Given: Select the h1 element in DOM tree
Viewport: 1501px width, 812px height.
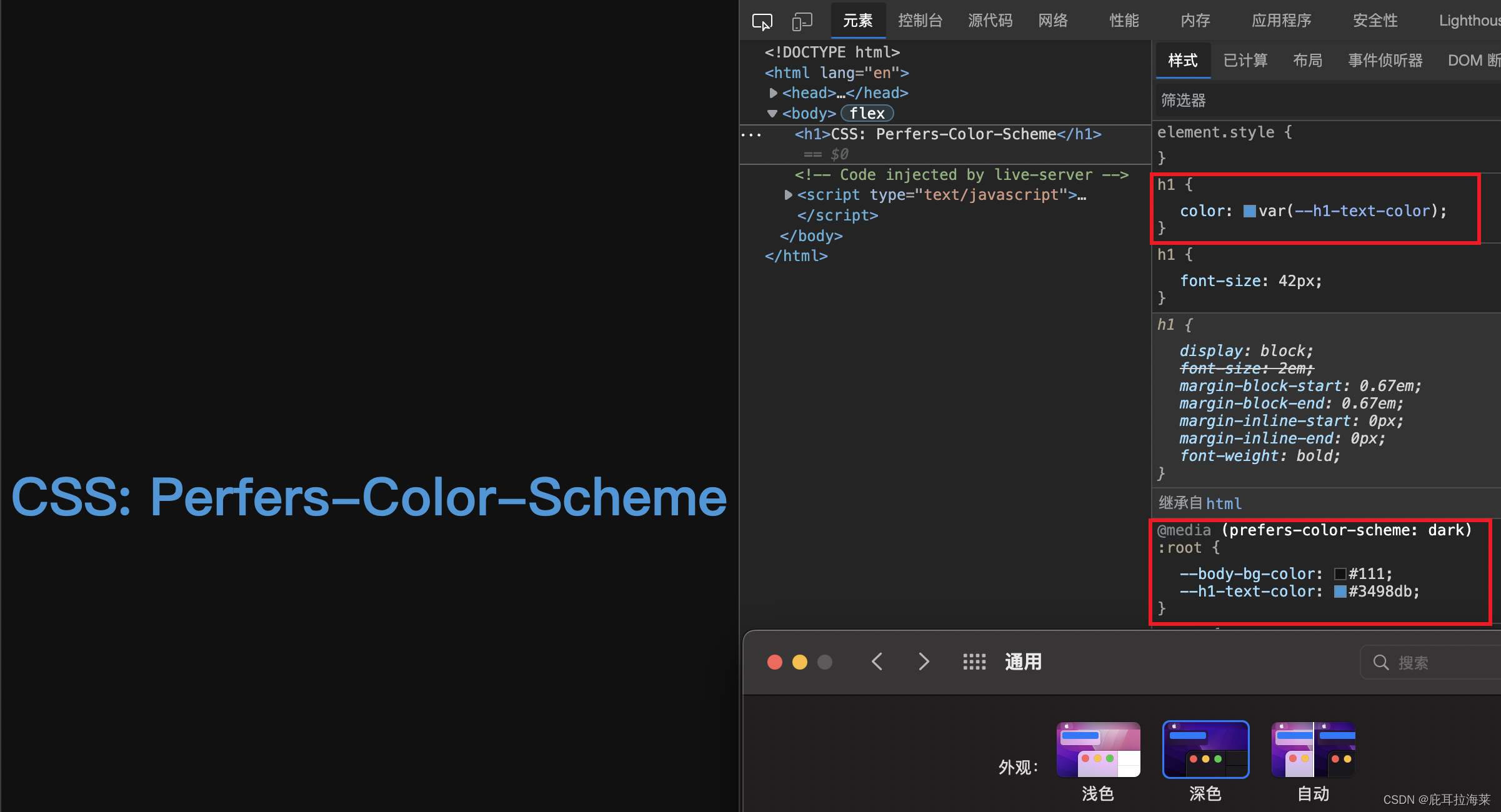Looking at the screenshot, I should 948,134.
